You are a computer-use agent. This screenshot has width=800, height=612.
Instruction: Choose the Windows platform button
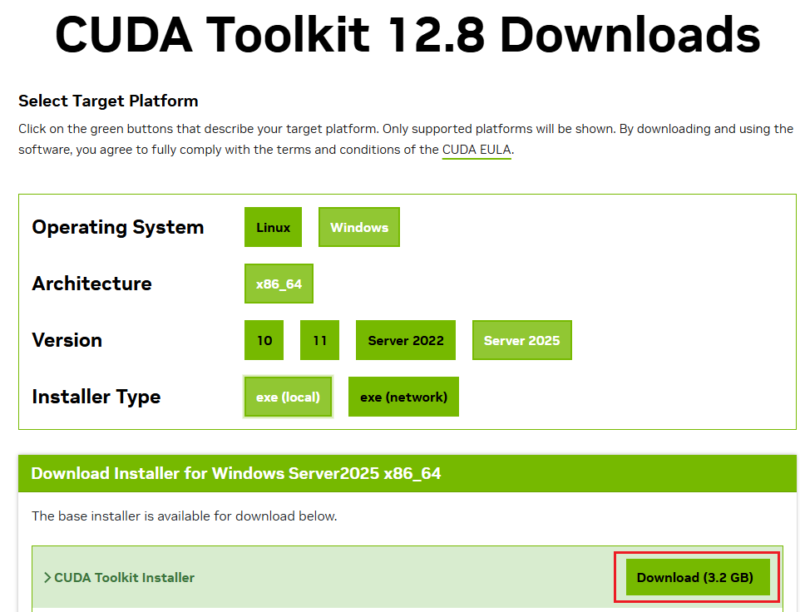pyautogui.click(x=358, y=227)
